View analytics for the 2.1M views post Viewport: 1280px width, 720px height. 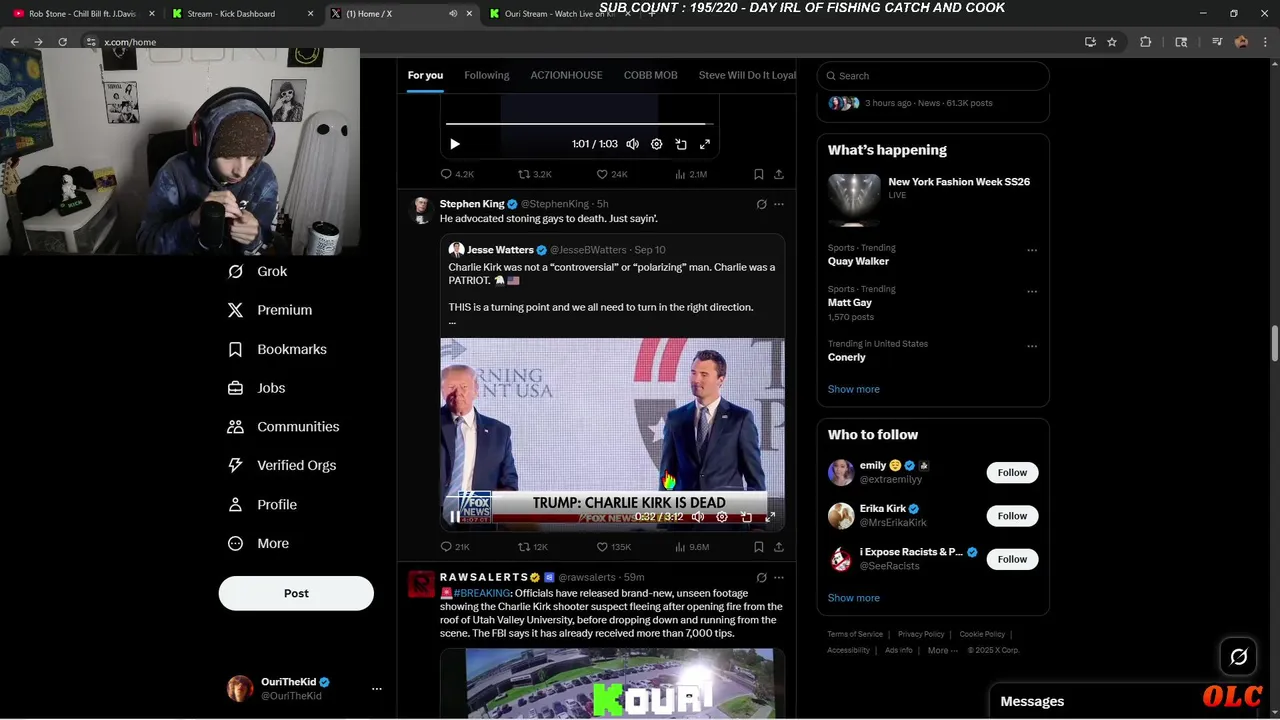pos(691,174)
